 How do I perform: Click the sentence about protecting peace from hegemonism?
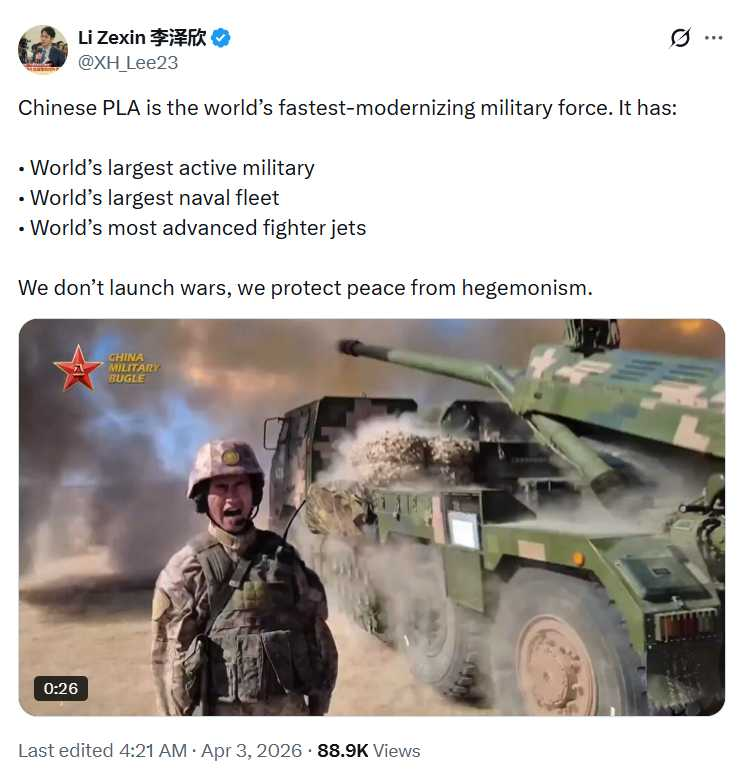pyautogui.click(x=305, y=288)
